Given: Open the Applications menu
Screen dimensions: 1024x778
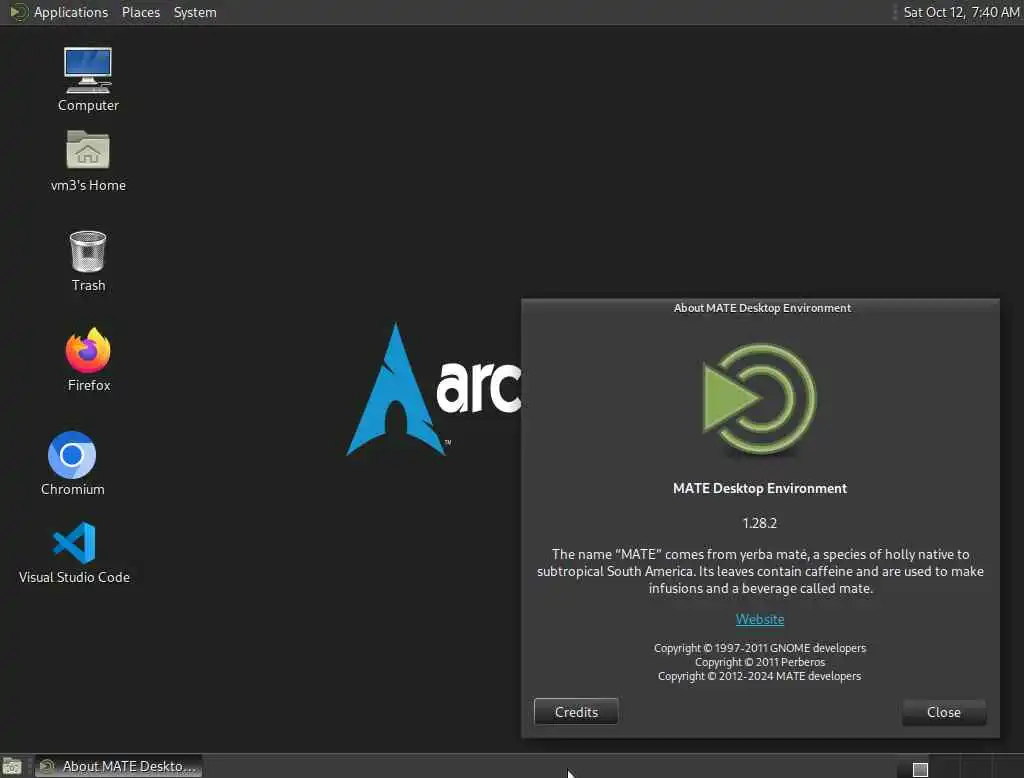Looking at the screenshot, I should point(71,12).
